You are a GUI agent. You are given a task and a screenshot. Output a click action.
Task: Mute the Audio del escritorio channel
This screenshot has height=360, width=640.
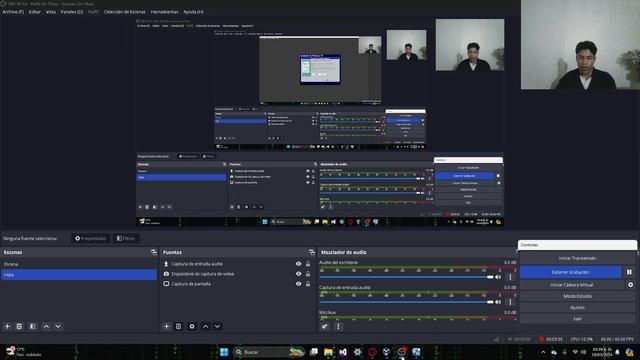pos(498,277)
